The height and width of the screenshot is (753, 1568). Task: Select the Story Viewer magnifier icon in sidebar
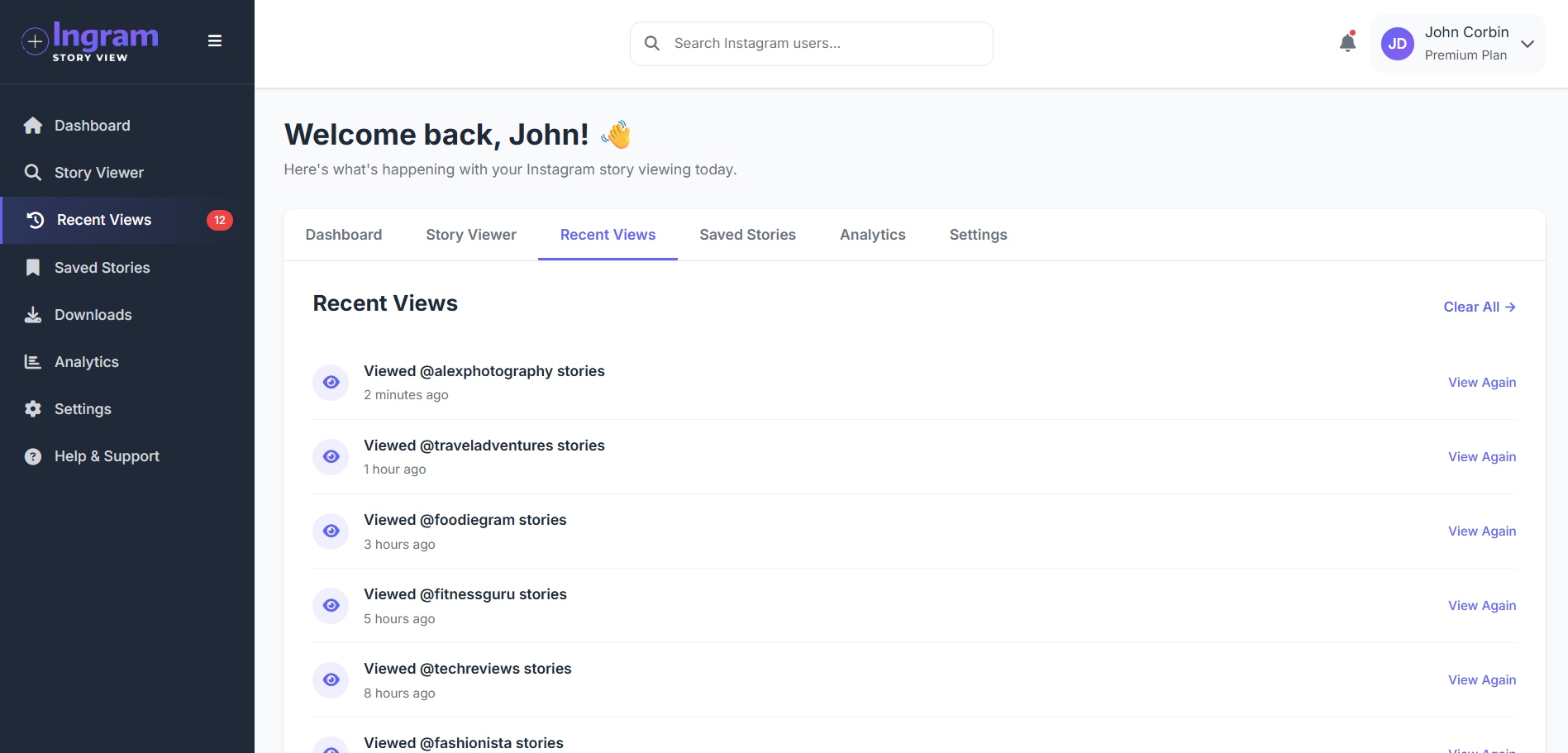coord(33,173)
